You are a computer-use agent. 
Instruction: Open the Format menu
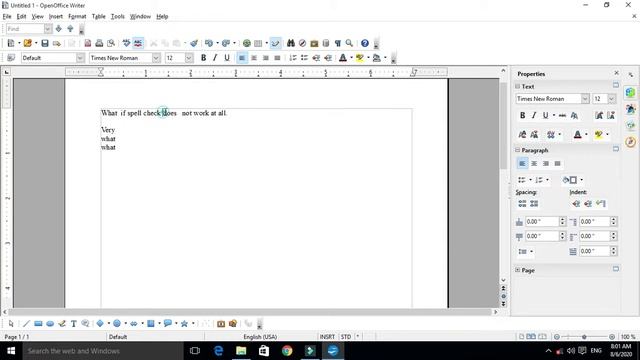(x=77, y=17)
